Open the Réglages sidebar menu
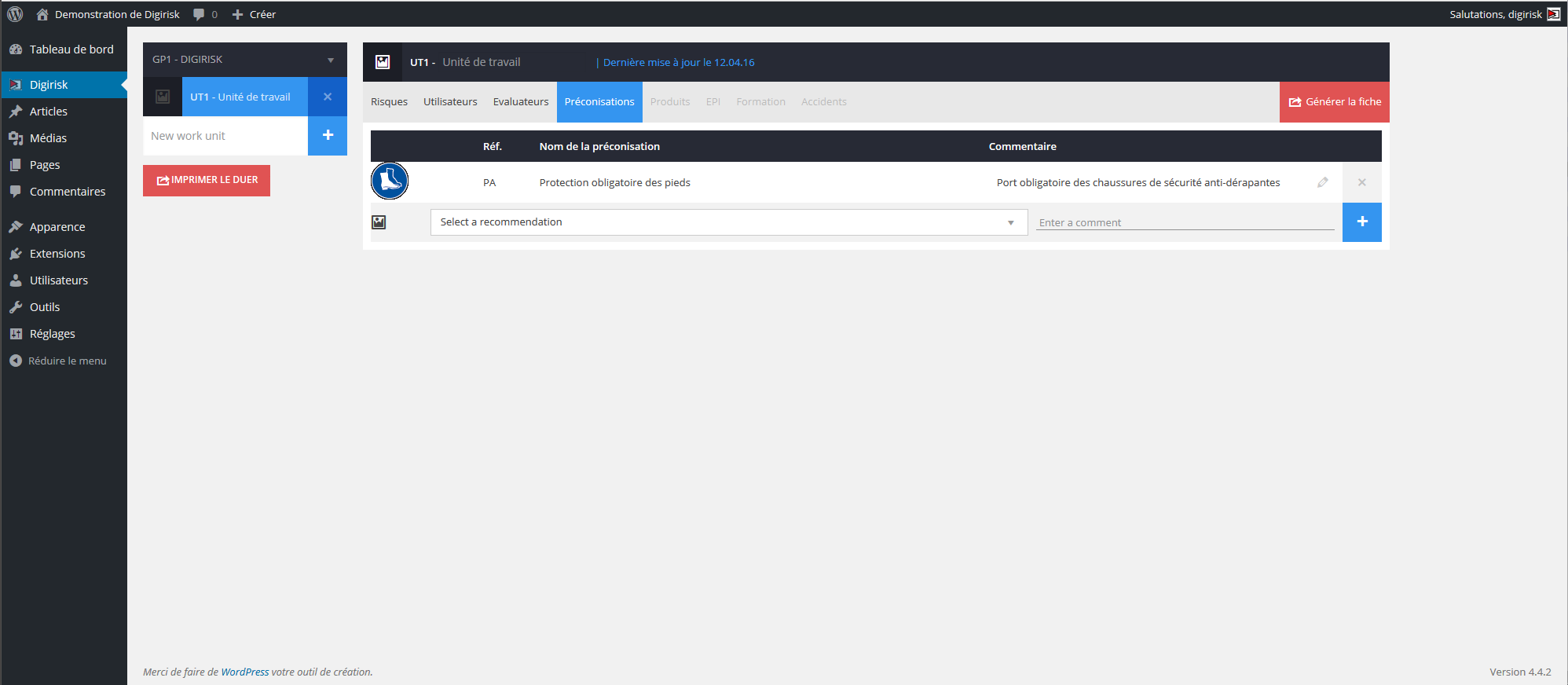 [64, 334]
